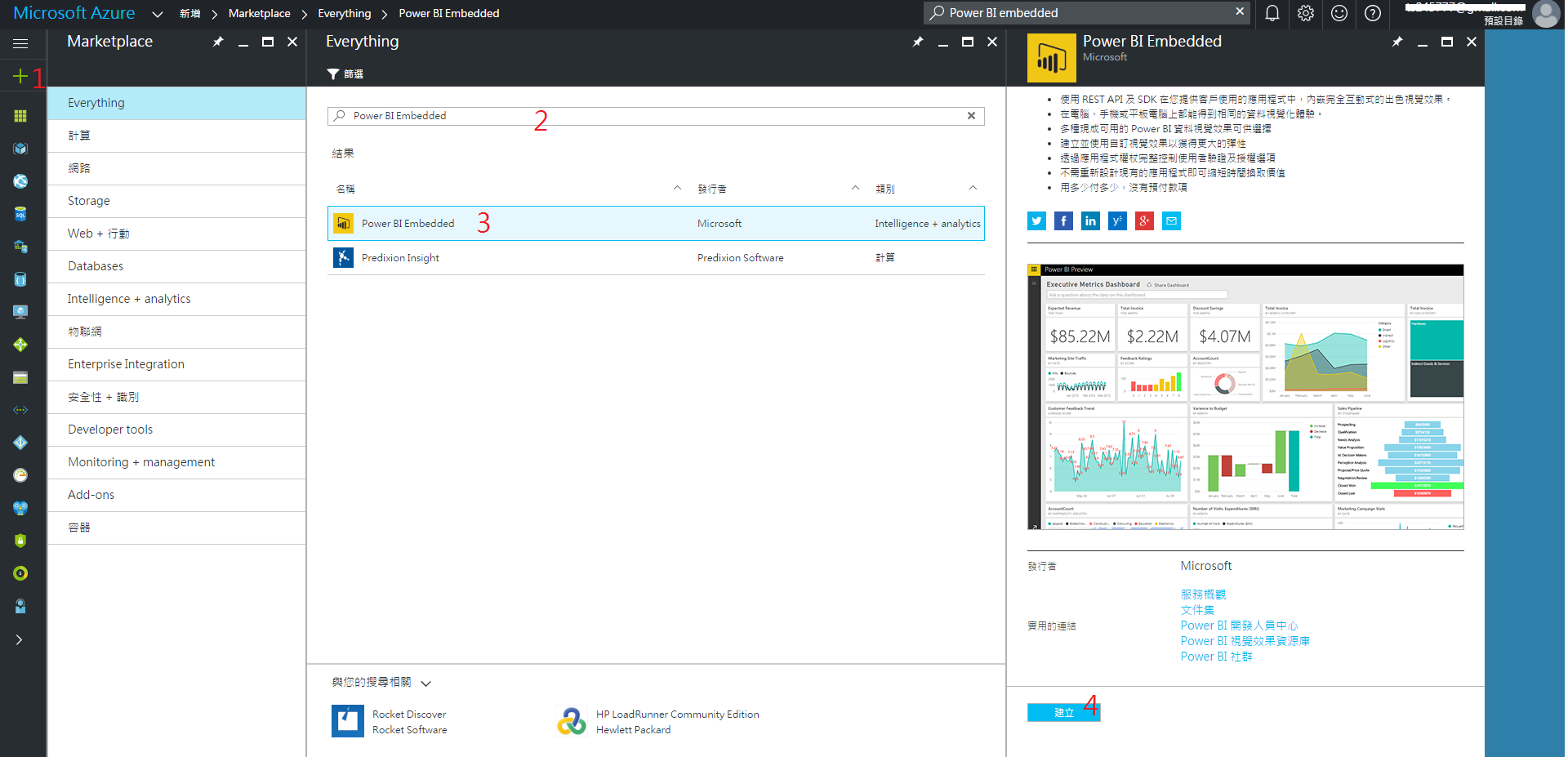This screenshot has height=757, width=1568.
Task: Expand the left sidebar with bottom chevron
Action: pyautogui.click(x=19, y=639)
